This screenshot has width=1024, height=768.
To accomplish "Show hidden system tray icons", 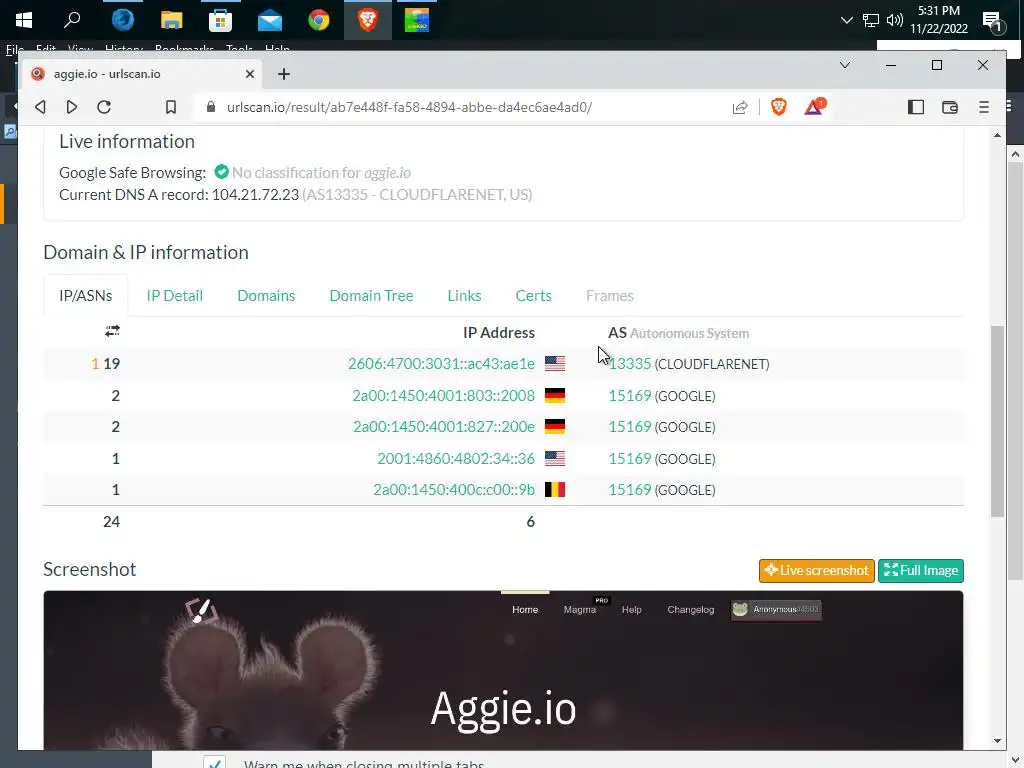I will tap(846, 20).
